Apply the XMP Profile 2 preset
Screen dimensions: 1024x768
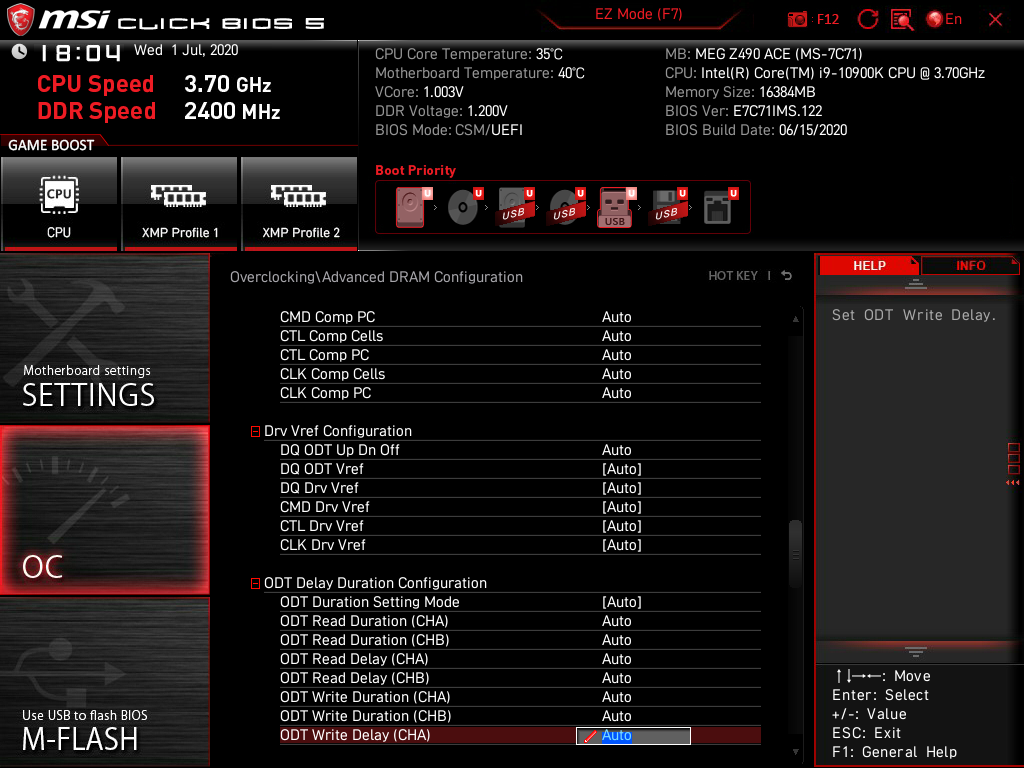pos(299,204)
